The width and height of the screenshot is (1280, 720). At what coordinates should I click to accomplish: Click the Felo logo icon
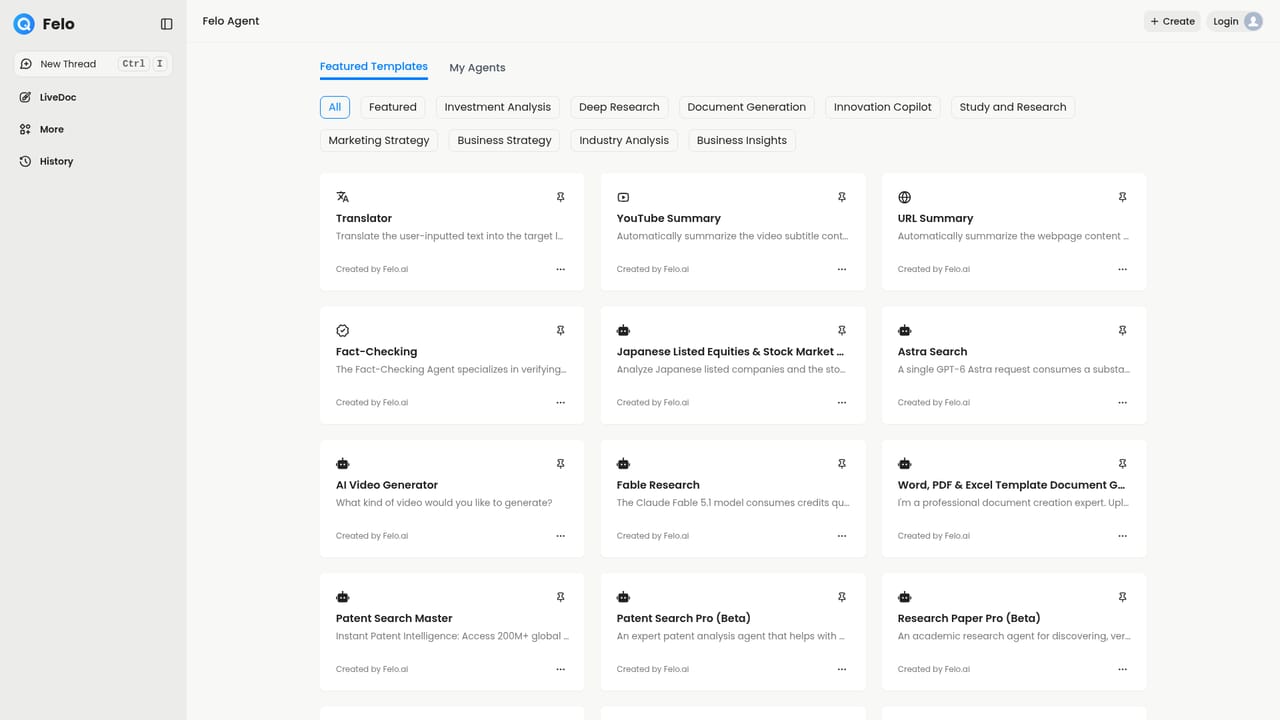pyautogui.click(x=24, y=23)
